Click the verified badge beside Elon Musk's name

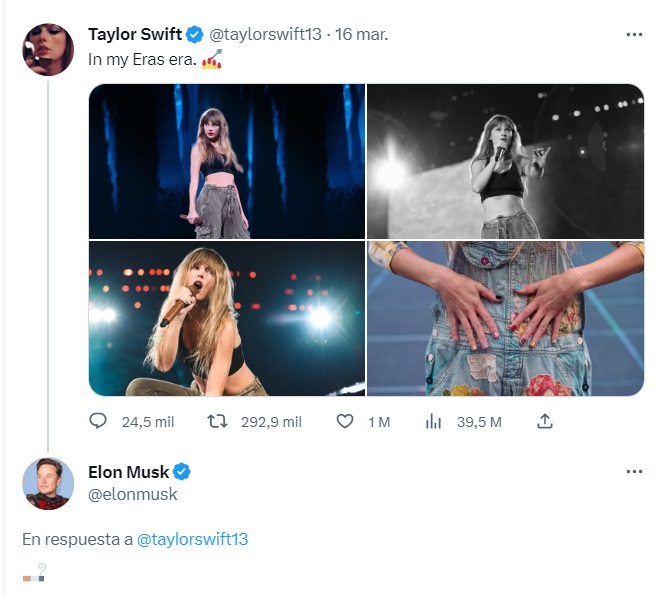(182, 472)
